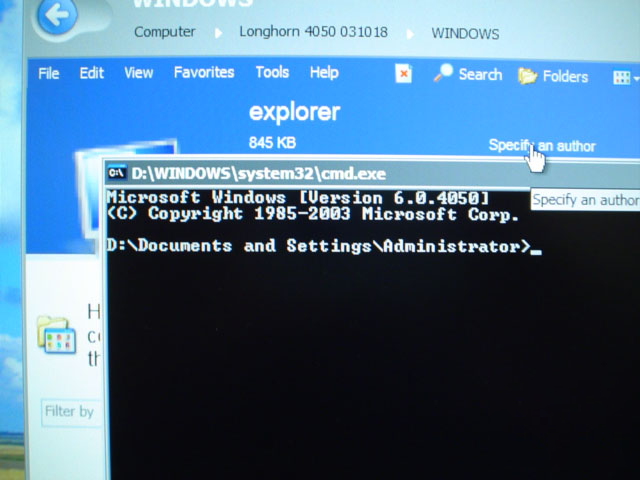Toggle the Folders pane button
Screen dimensions: 640x480
(553, 76)
